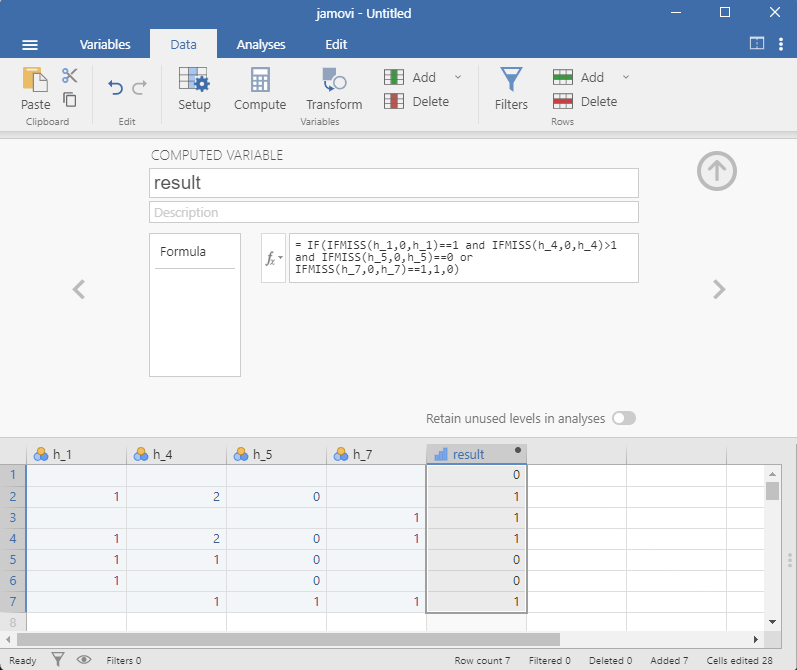Switch to the Analyses tab
The image size is (797, 670).
click(261, 44)
